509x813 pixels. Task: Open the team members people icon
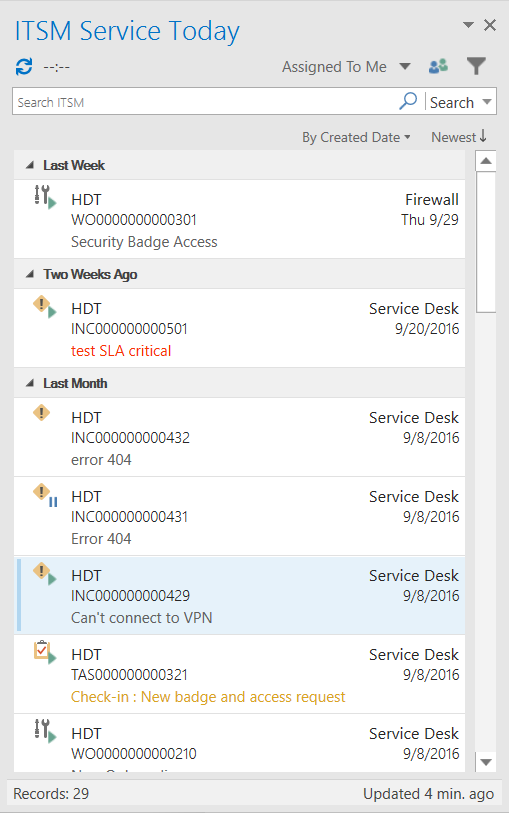[439, 66]
